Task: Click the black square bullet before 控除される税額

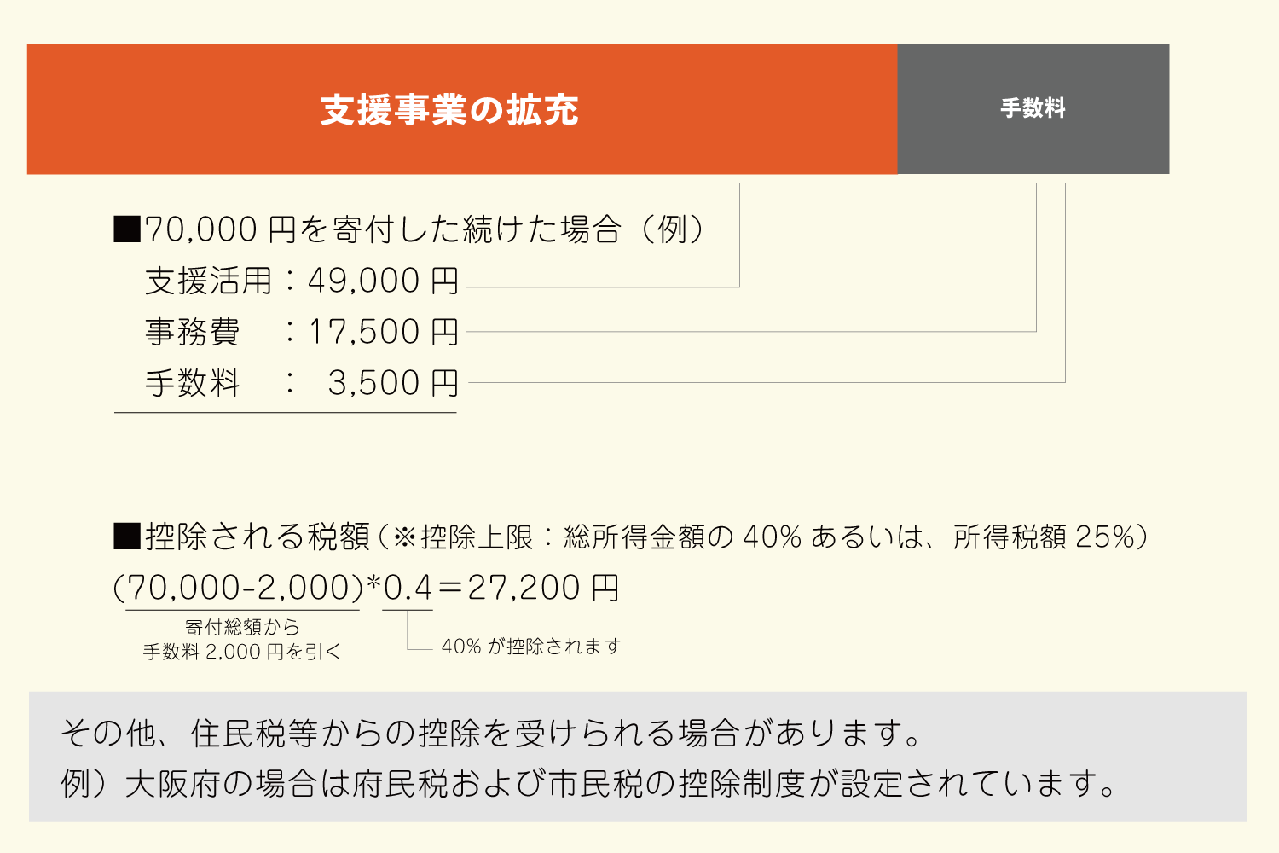Action: (126, 537)
